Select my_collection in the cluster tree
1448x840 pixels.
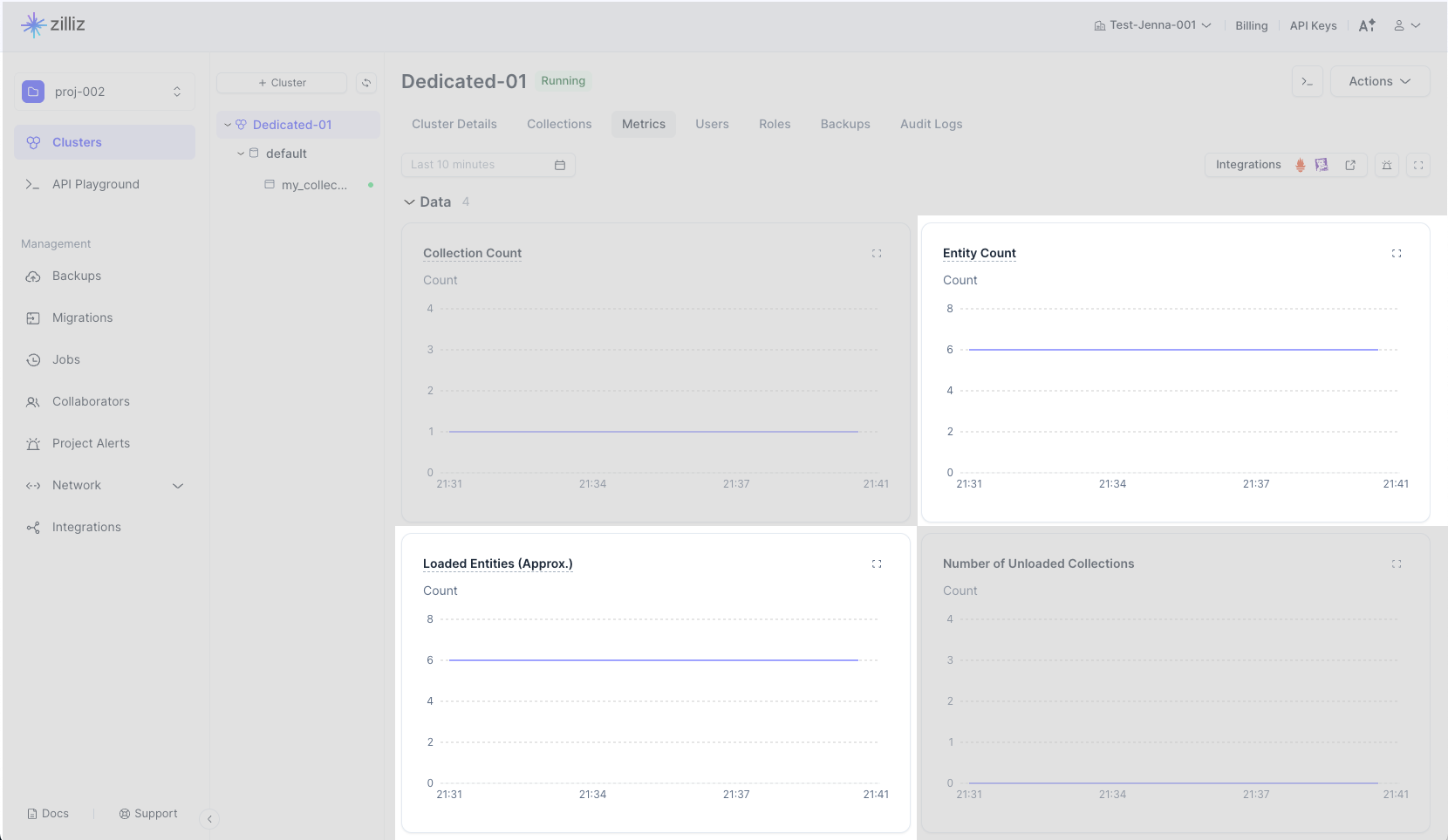(x=314, y=185)
